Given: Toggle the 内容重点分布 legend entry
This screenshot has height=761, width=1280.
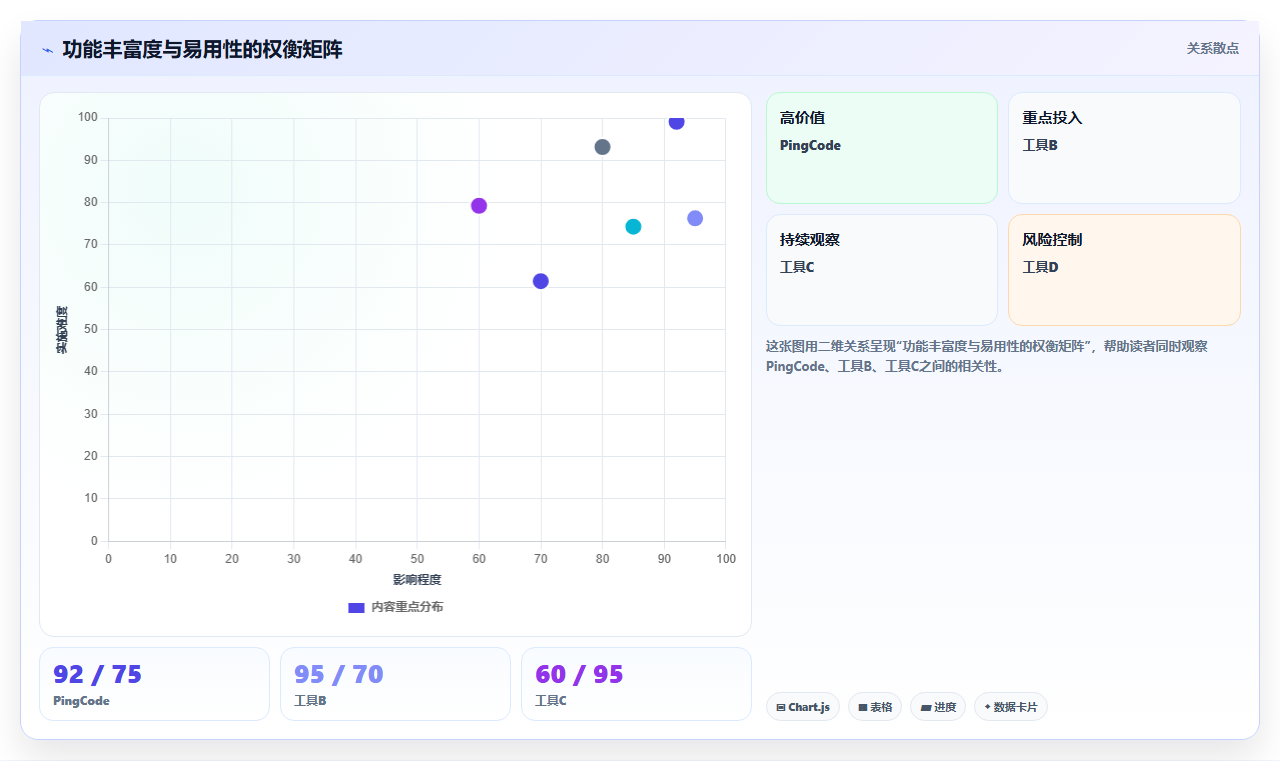Looking at the screenshot, I should point(395,607).
